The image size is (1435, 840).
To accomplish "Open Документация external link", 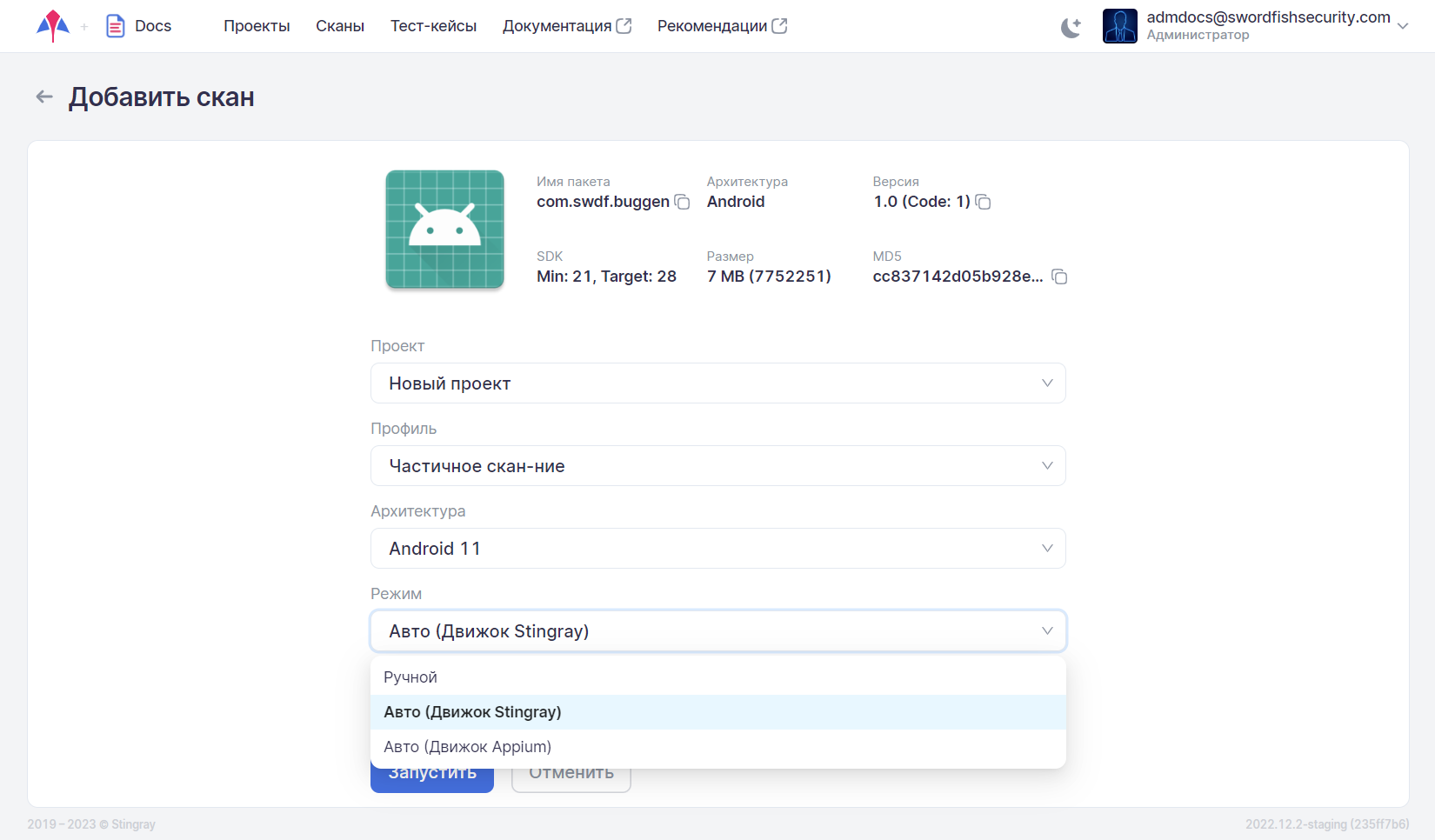I will [566, 26].
